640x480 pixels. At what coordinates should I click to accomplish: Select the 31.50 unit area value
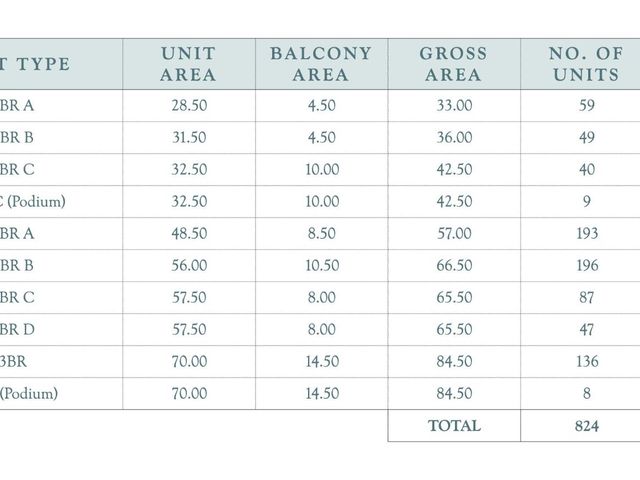[189, 138]
